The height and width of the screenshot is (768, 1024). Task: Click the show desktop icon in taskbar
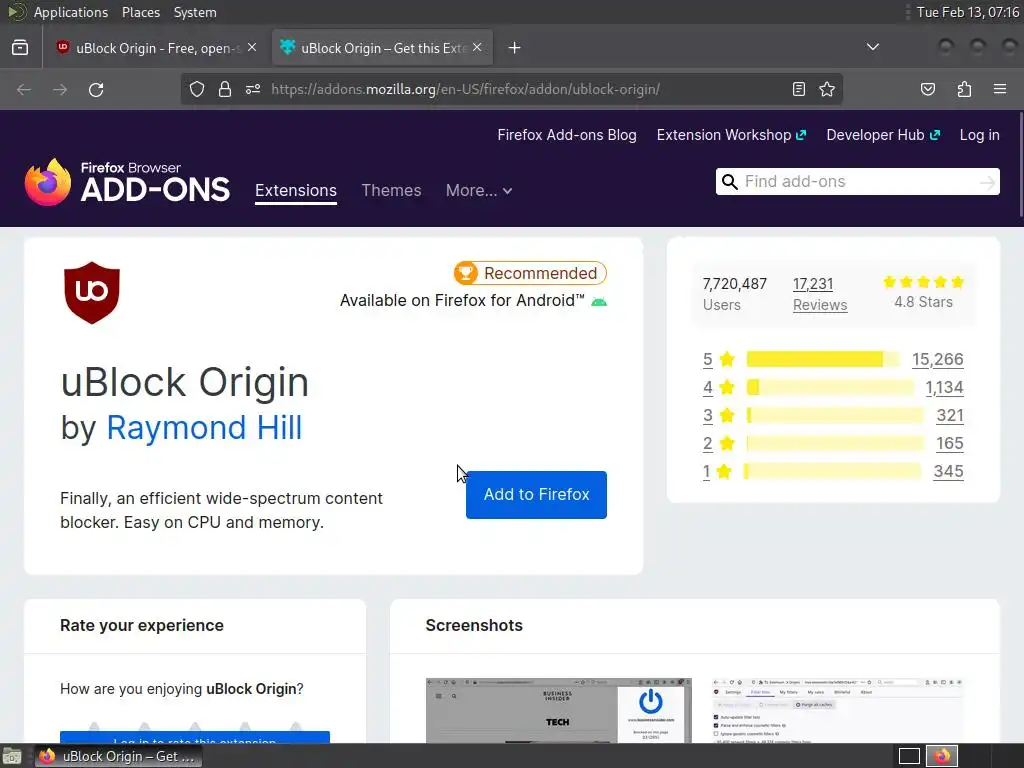(11, 756)
